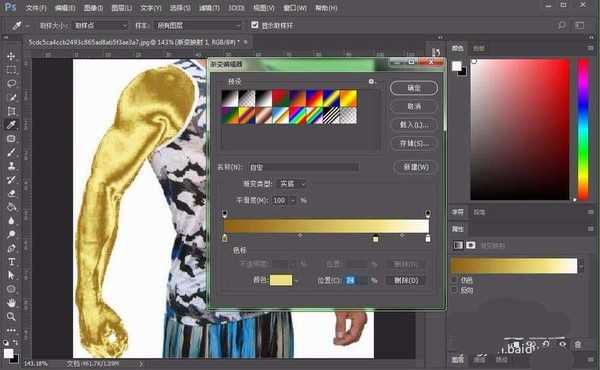Open the Color panel flyout menu
600x370 pixels.
(591, 48)
